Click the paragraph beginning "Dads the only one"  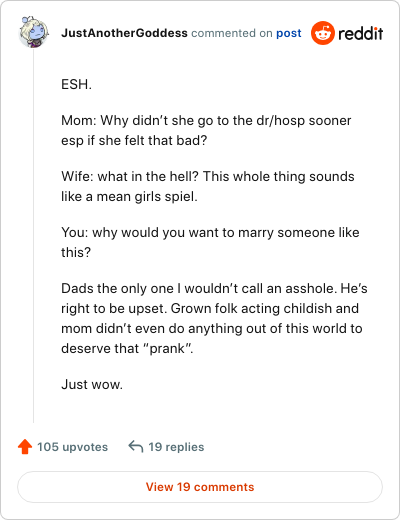(x=214, y=318)
